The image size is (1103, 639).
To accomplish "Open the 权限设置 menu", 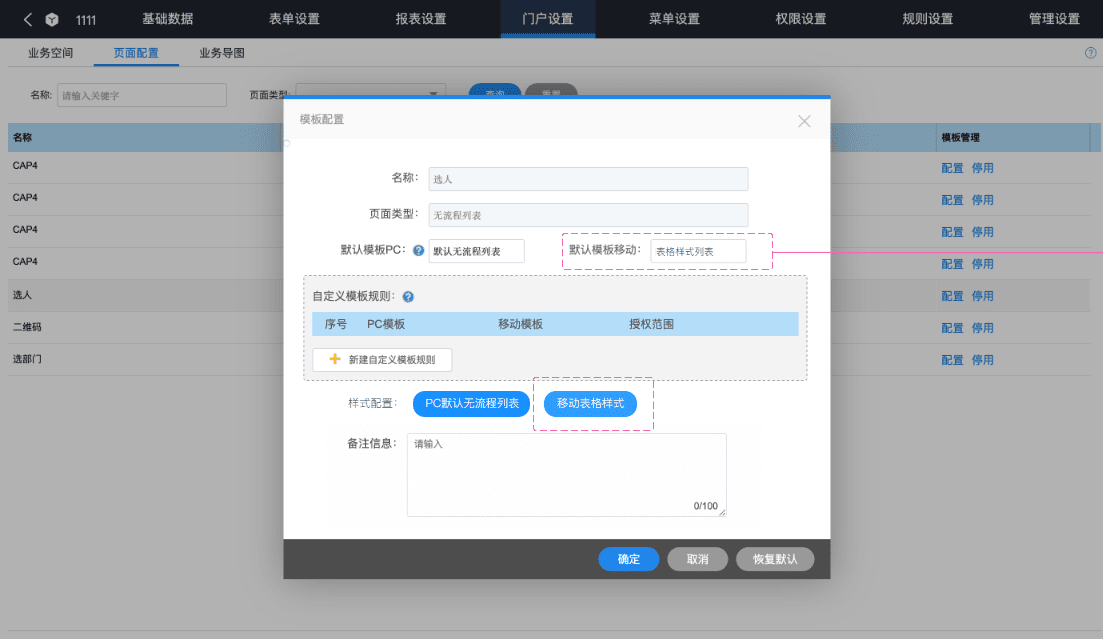I will (x=801, y=19).
